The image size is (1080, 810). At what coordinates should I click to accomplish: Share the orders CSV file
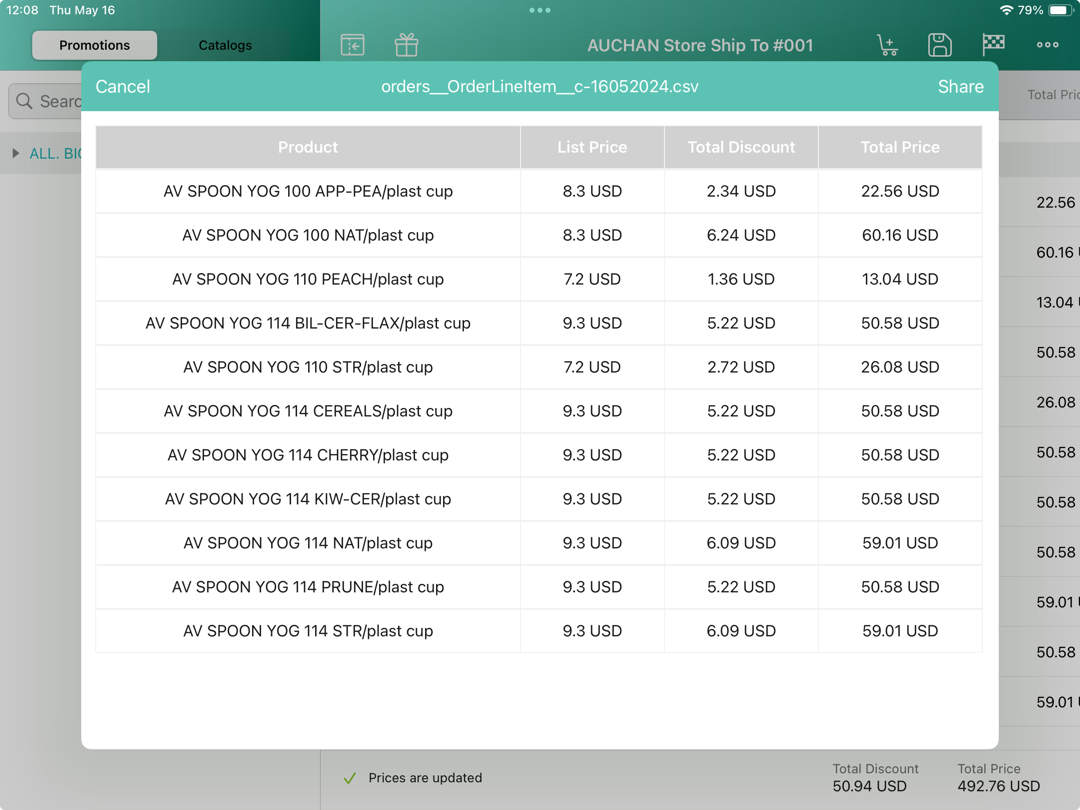click(960, 87)
